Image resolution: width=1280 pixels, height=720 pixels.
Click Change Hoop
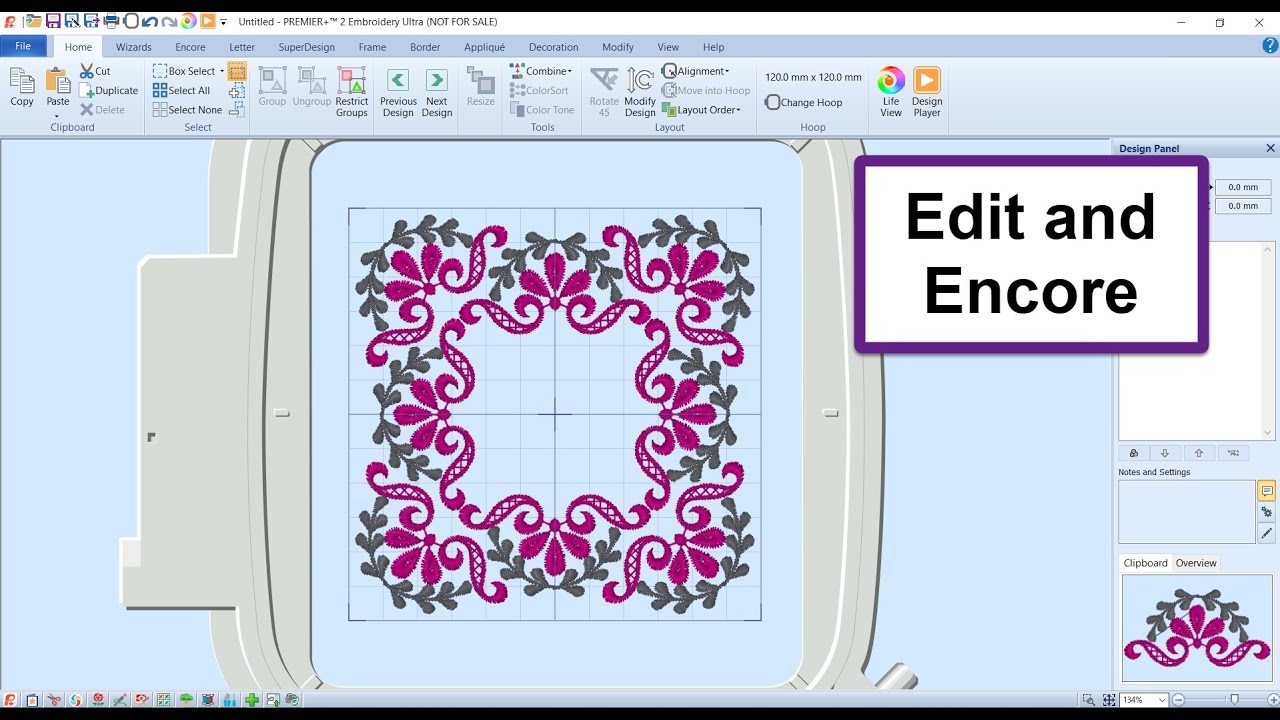click(804, 102)
